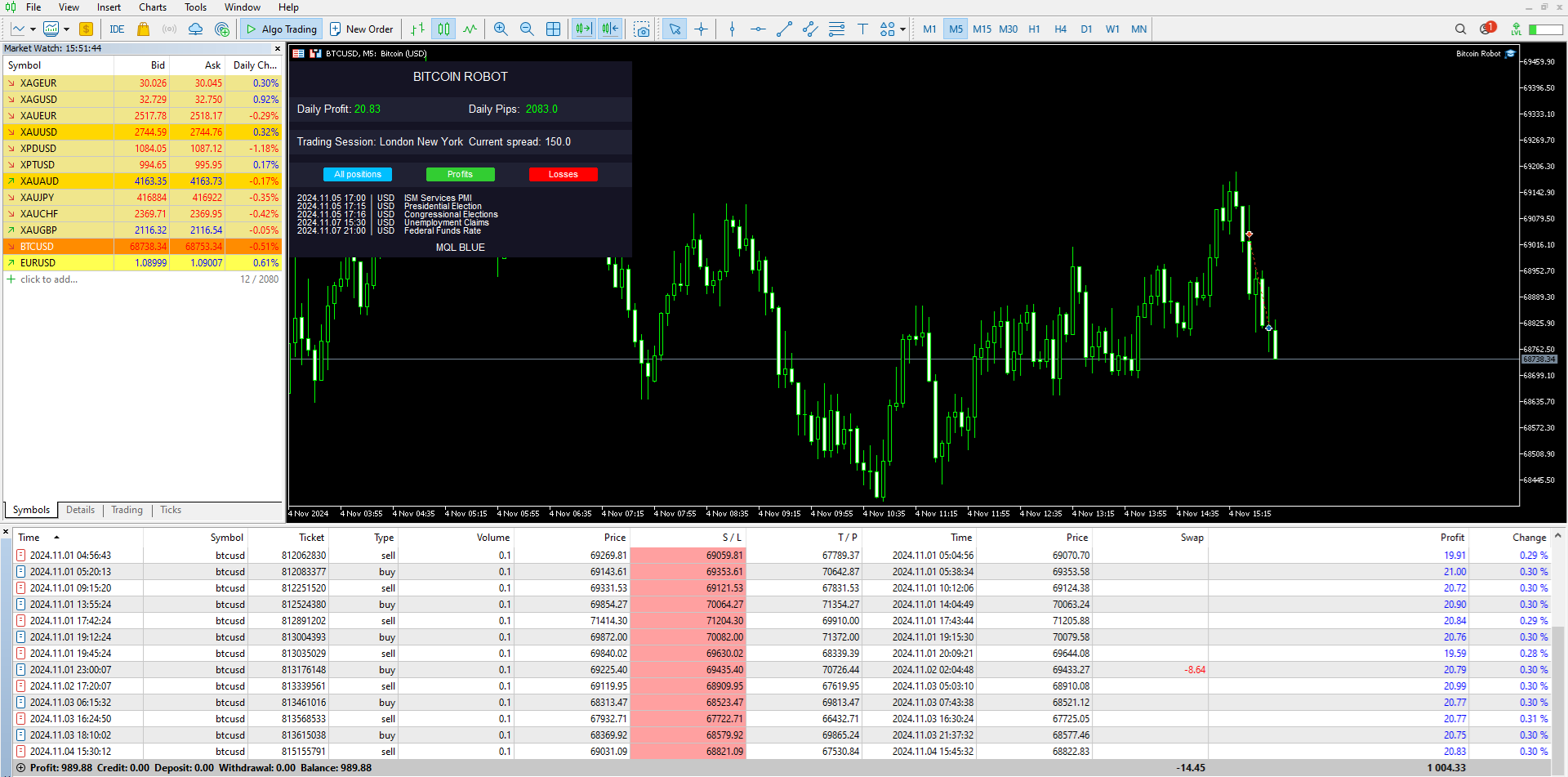Screen dimensions: 1568x777
Task: Switch chart to candlesticks mode
Action: (443, 29)
